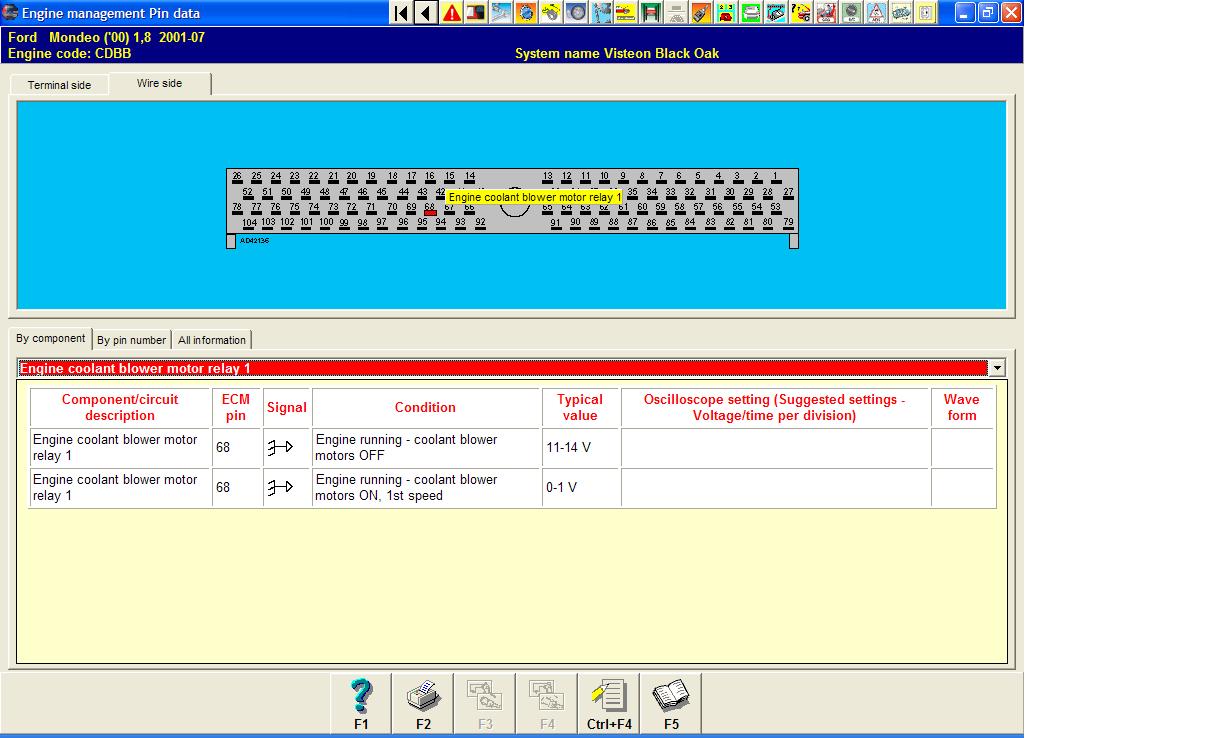Screen dimensions: 1213x738
Task: Open the By component tab
Action: [50, 338]
